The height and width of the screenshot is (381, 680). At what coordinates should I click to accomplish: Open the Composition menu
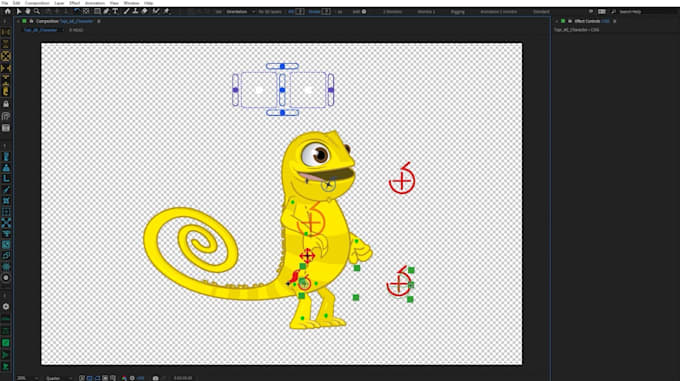pyautogui.click(x=37, y=3)
